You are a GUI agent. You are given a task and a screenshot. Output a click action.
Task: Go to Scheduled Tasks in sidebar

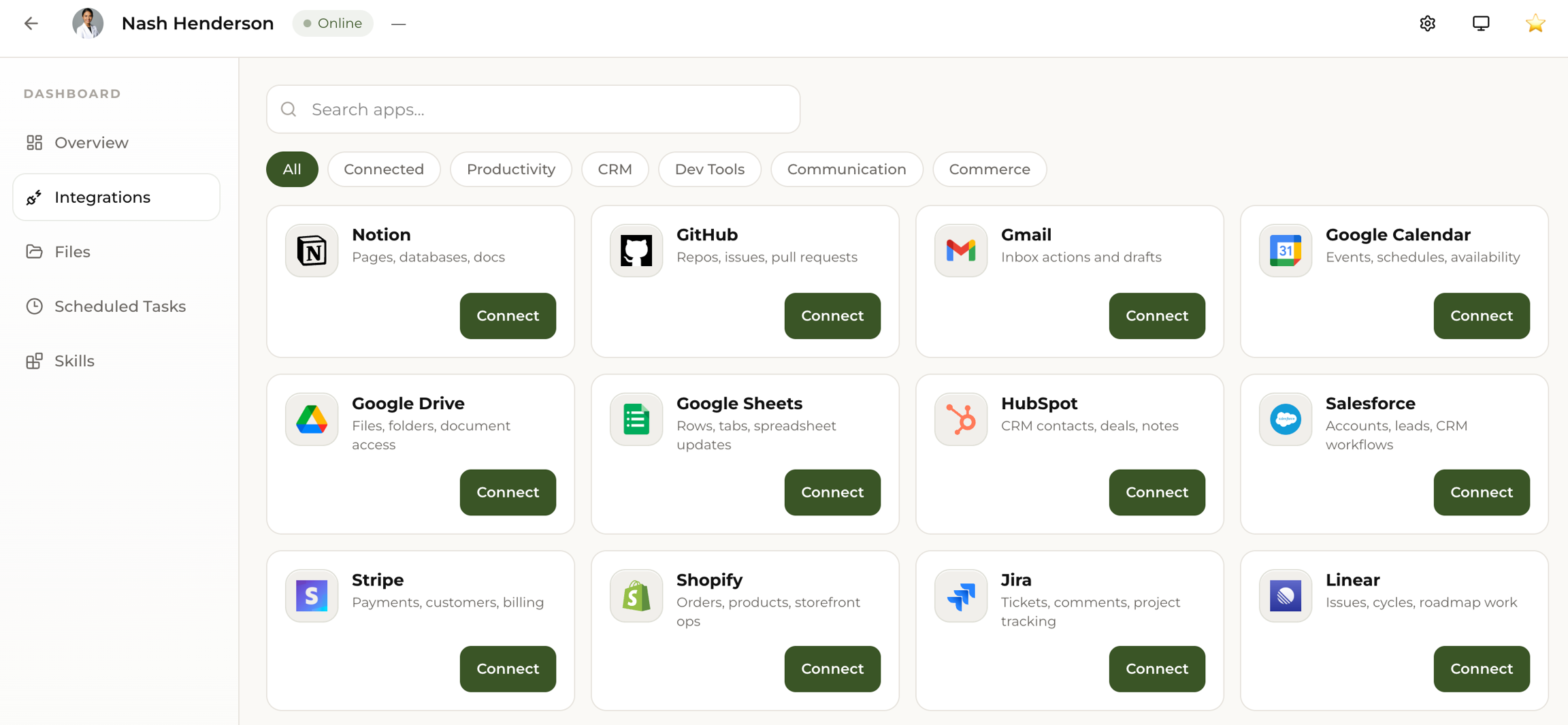pyautogui.click(x=116, y=306)
